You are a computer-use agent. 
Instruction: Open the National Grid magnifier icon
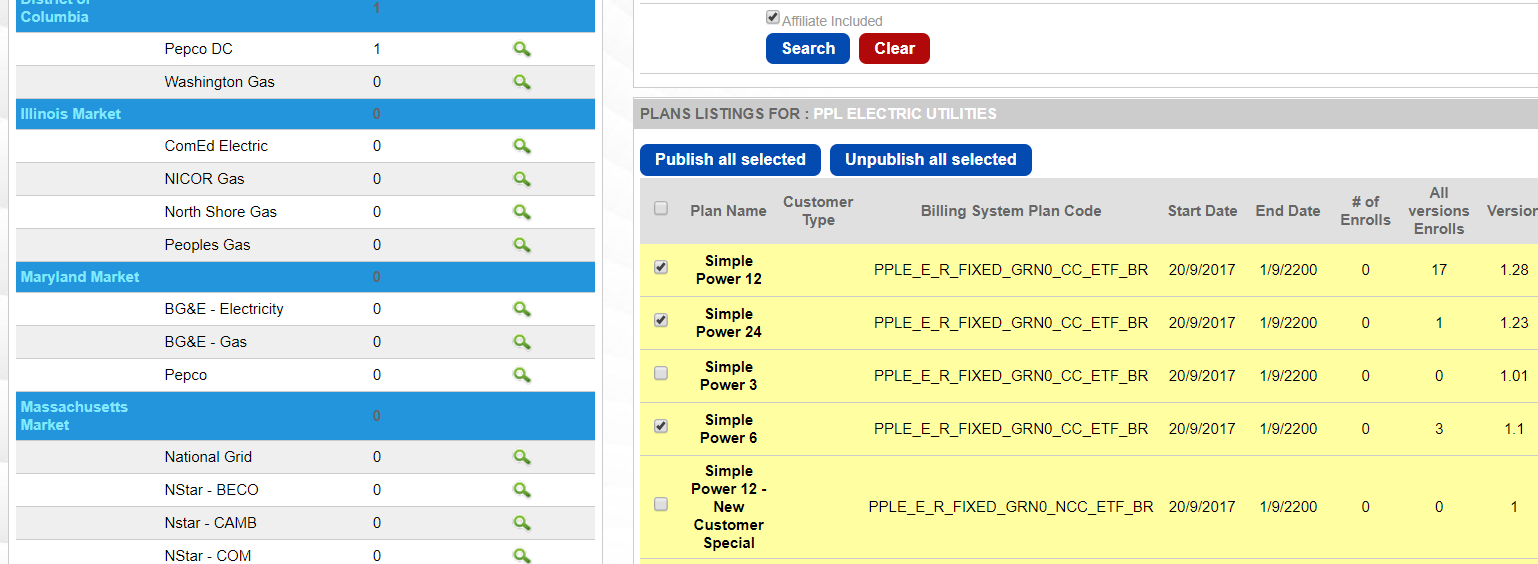(521, 457)
